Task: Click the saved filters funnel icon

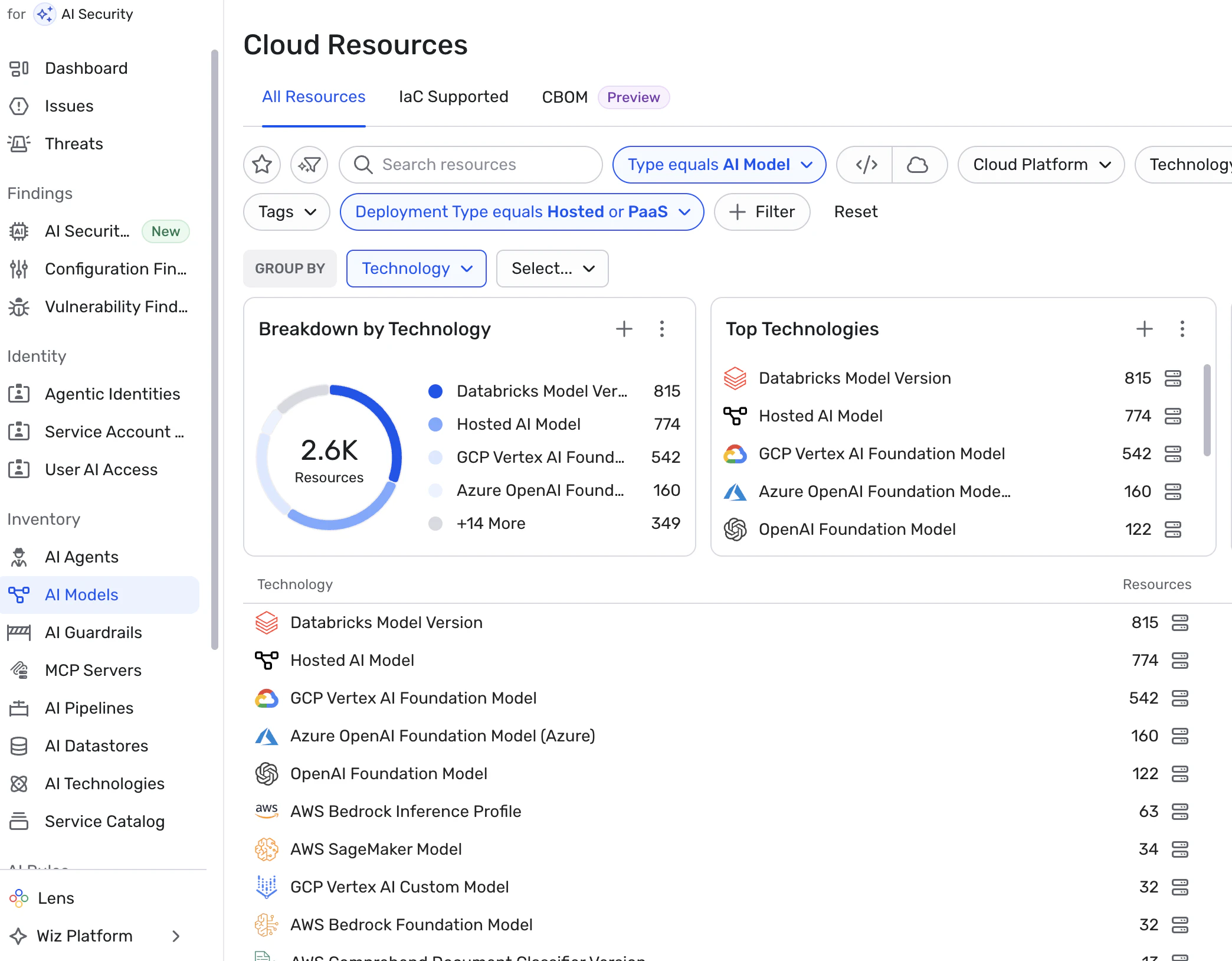Action: (x=309, y=165)
